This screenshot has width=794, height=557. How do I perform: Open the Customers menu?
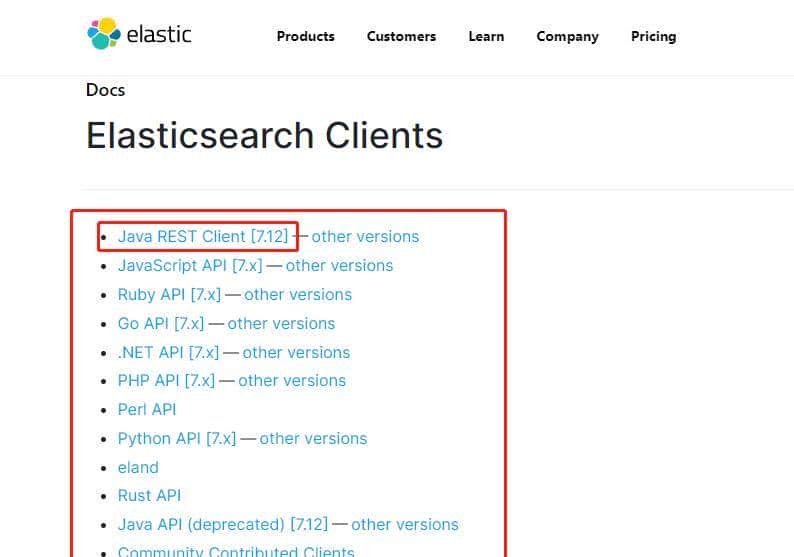coord(401,36)
